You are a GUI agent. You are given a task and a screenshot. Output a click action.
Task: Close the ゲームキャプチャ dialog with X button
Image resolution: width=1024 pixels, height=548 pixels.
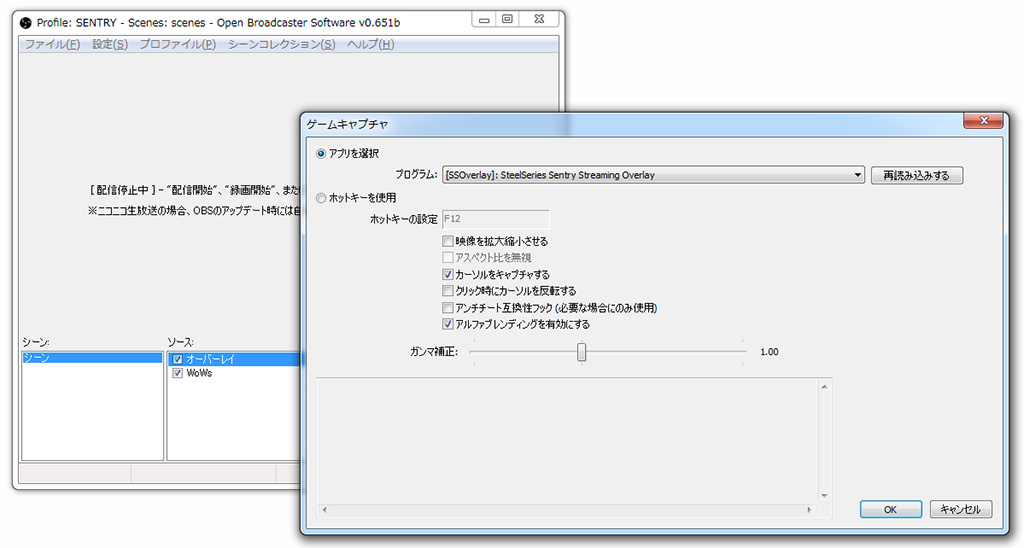[983, 121]
